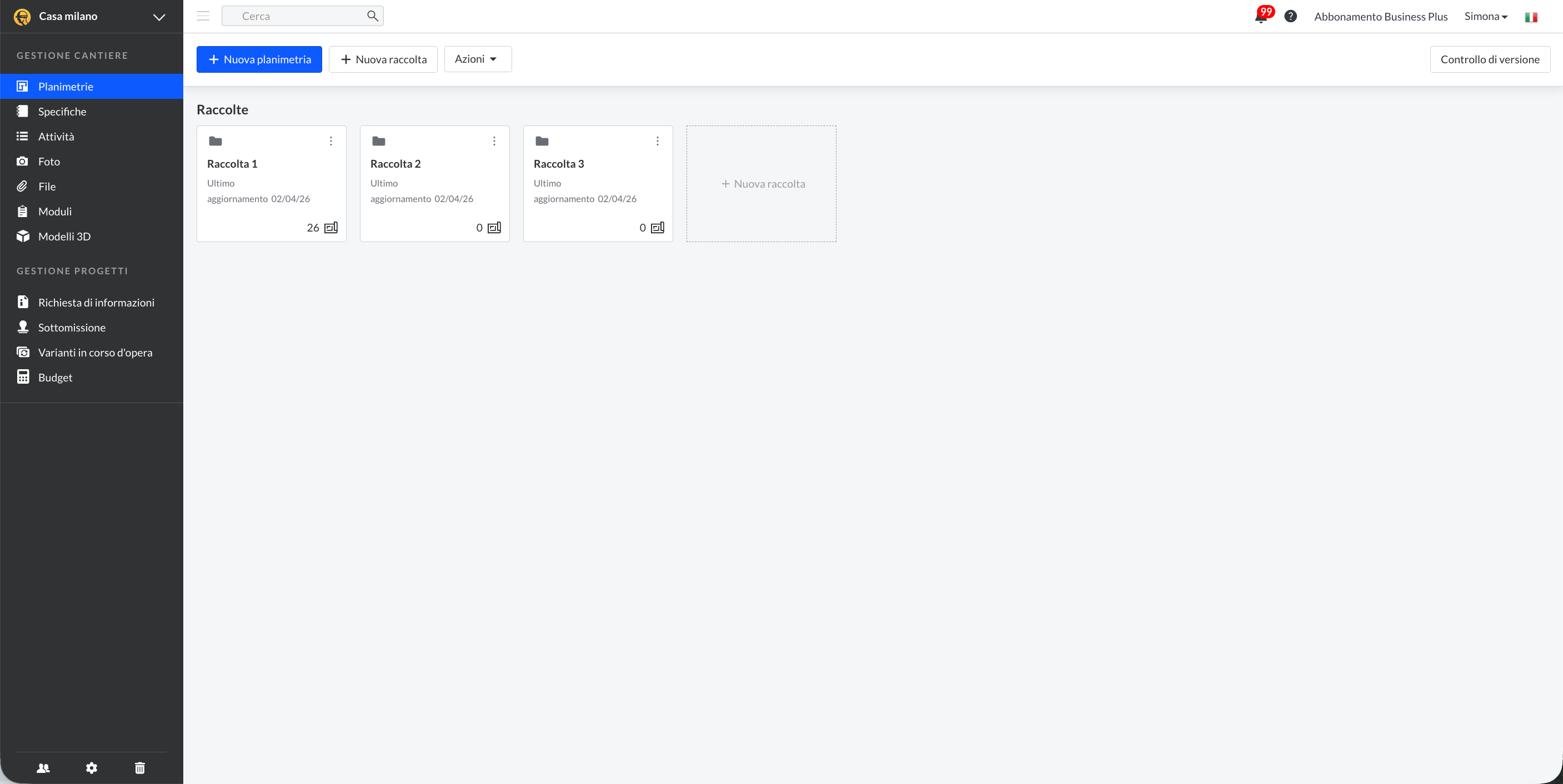
Task: Click the search magnifier icon
Action: 373,16
